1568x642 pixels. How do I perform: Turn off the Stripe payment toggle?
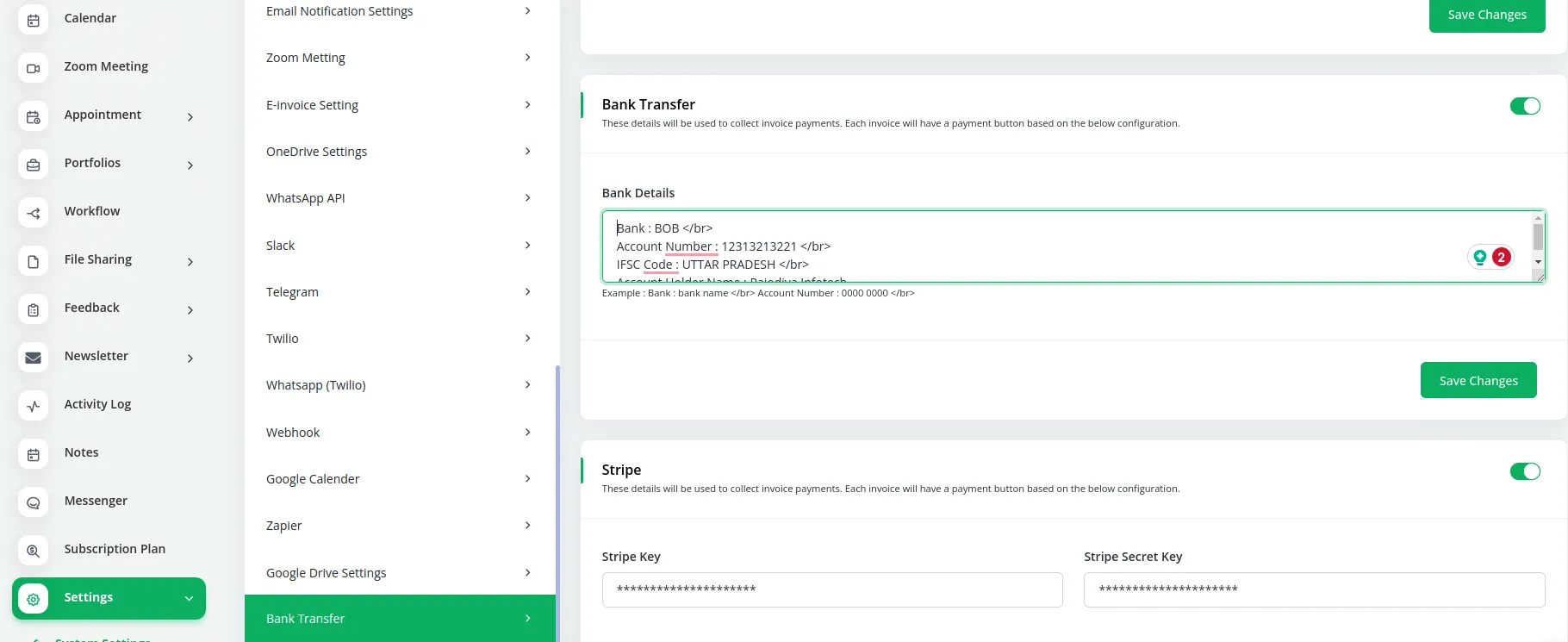point(1524,471)
